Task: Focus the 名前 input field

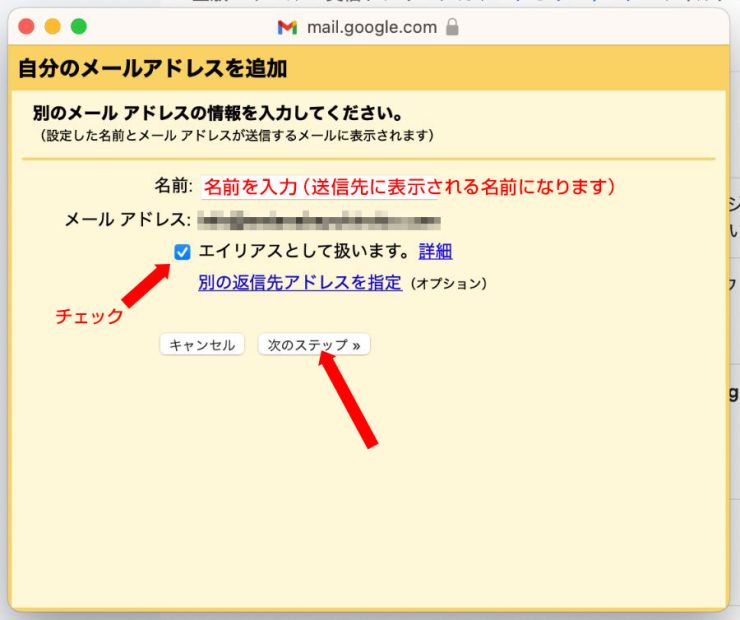Action: click(x=318, y=186)
